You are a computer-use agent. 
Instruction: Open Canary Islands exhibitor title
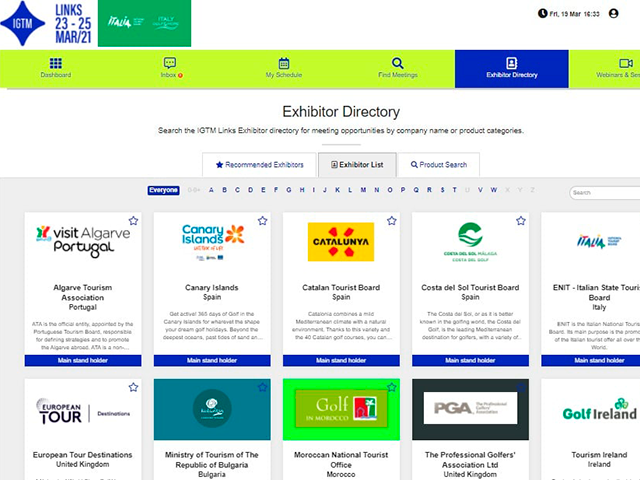pyautogui.click(x=212, y=287)
